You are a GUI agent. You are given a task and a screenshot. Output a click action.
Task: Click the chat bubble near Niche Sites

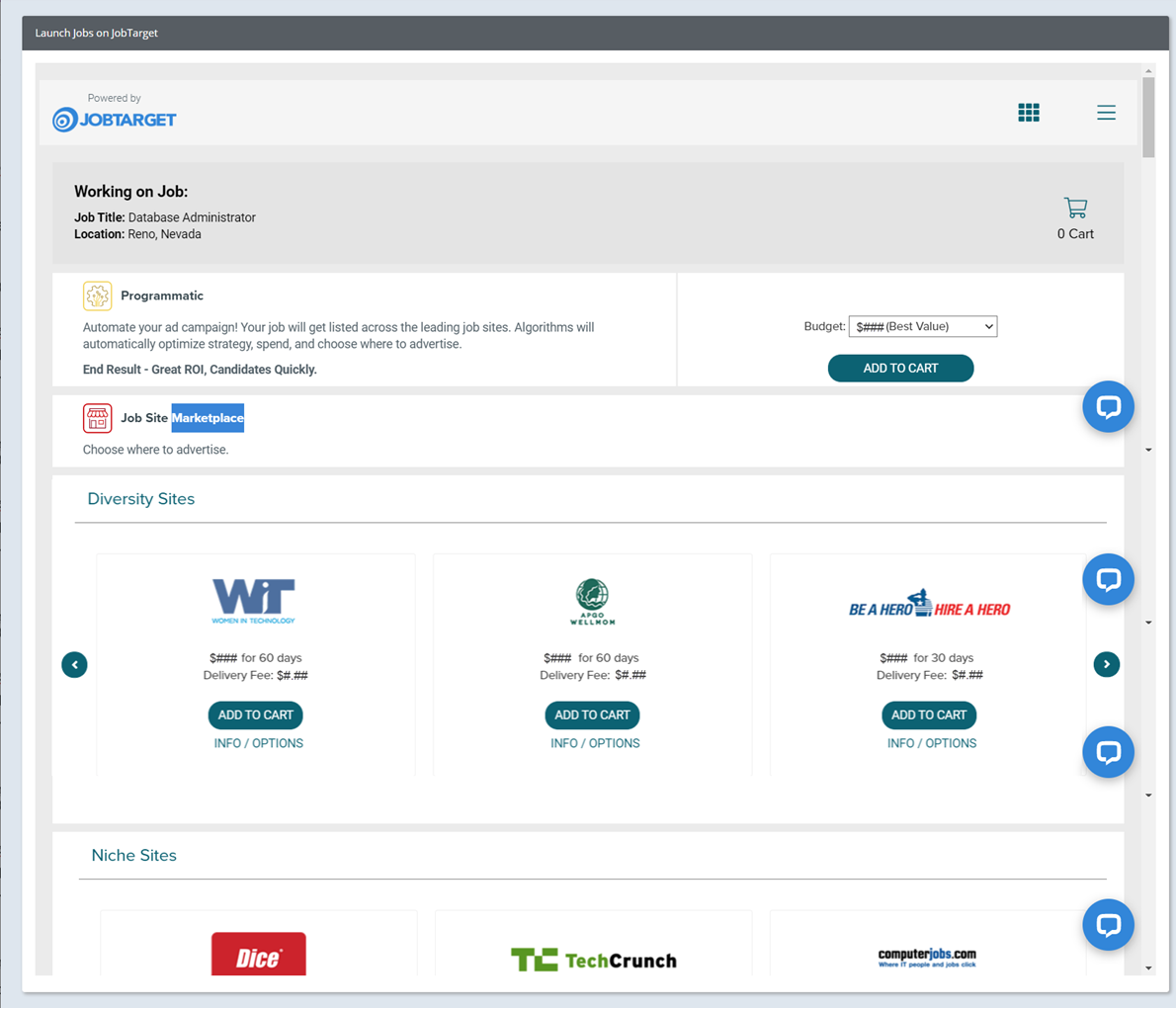(1108, 925)
